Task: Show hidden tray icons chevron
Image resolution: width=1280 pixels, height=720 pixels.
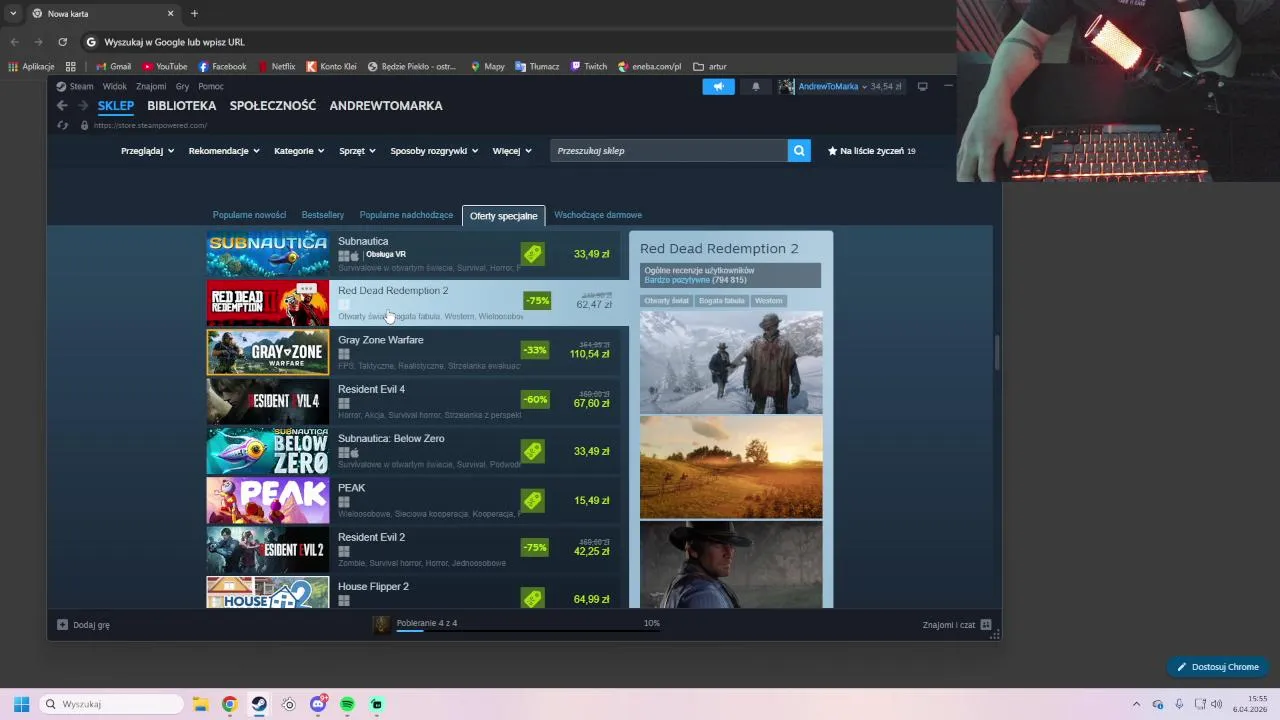Action: pos(1136,704)
